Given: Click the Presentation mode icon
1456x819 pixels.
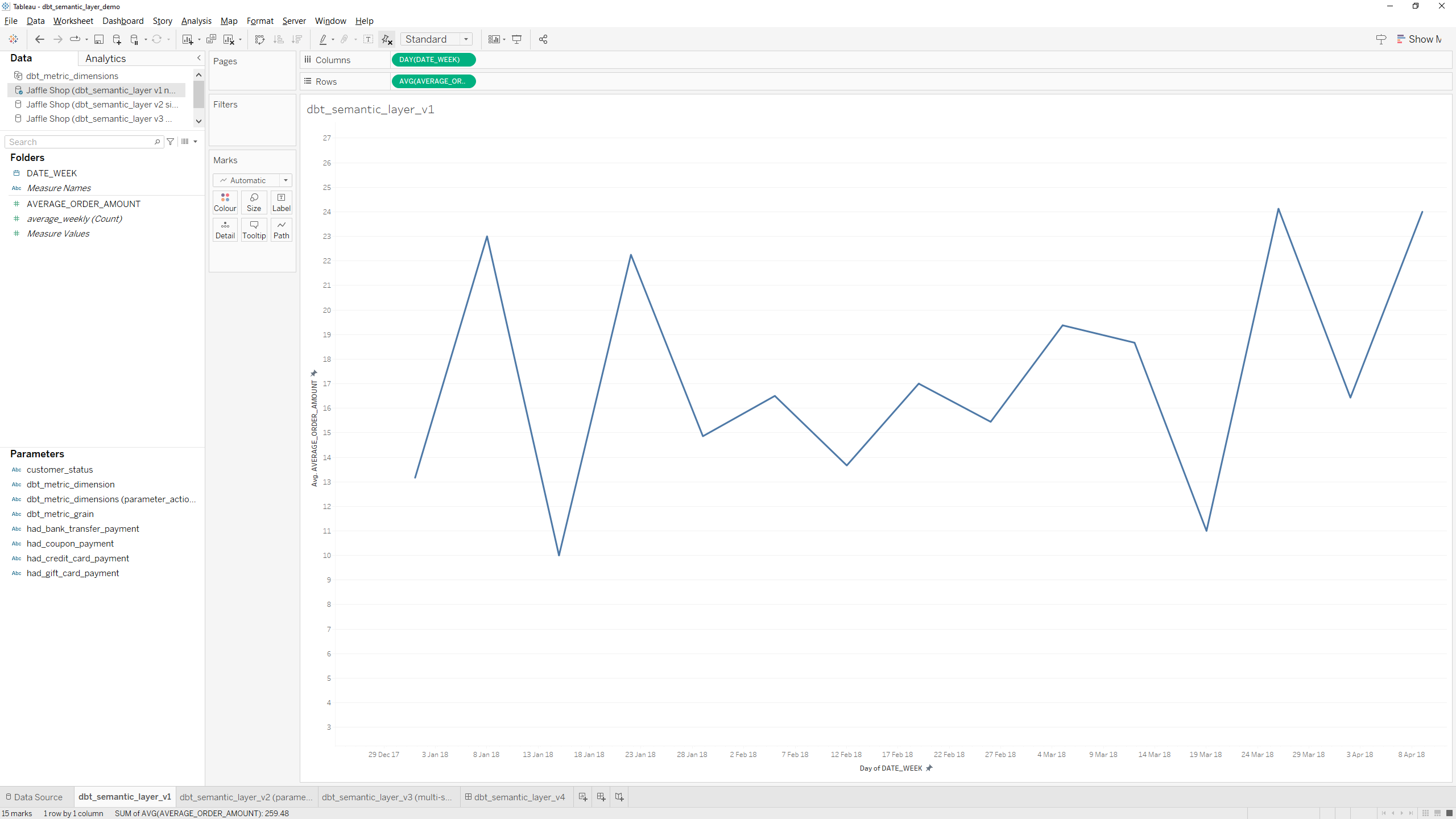Looking at the screenshot, I should (517, 39).
